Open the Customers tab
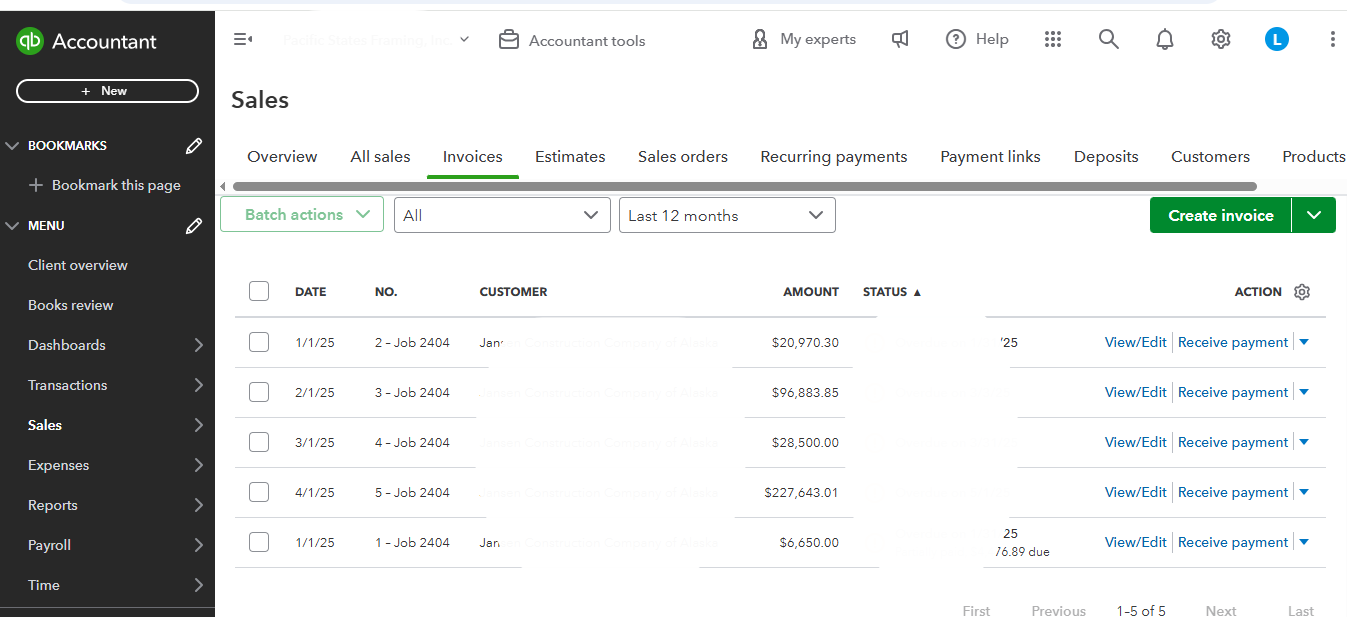Screen dimensions: 1347x617 click(1210, 157)
